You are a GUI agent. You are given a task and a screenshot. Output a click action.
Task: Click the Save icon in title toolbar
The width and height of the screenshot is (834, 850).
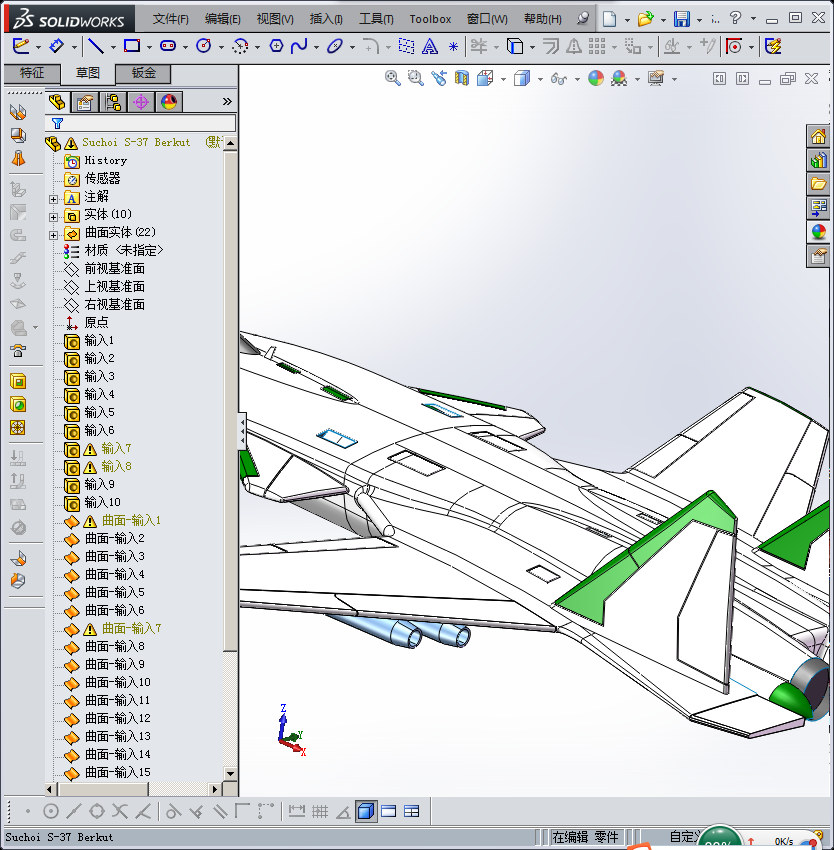click(682, 19)
